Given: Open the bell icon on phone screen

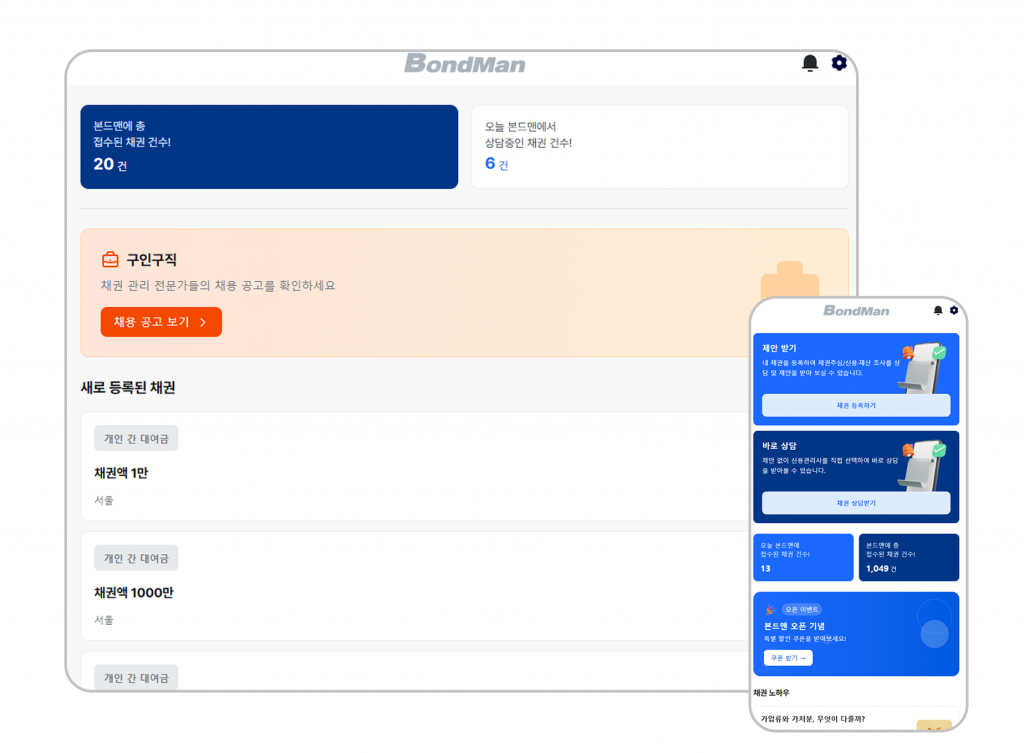Looking at the screenshot, I should (x=938, y=310).
